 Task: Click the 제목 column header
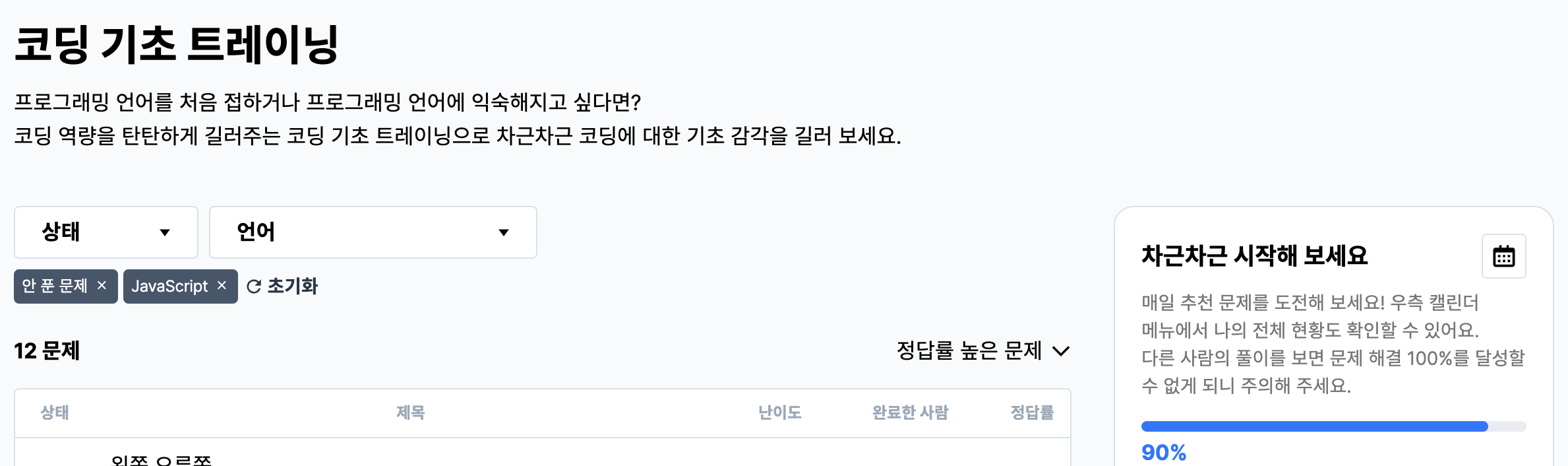[410, 413]
